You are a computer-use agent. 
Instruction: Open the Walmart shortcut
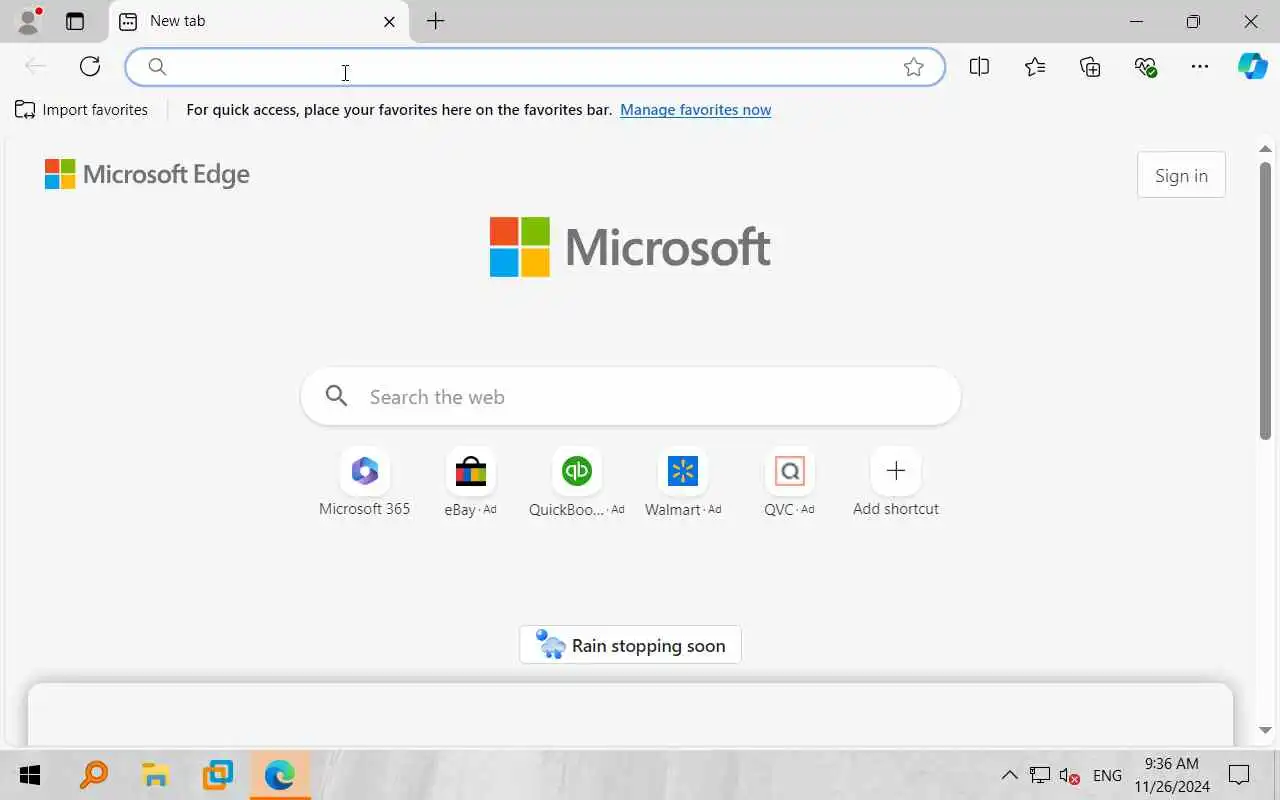point(683,482)
